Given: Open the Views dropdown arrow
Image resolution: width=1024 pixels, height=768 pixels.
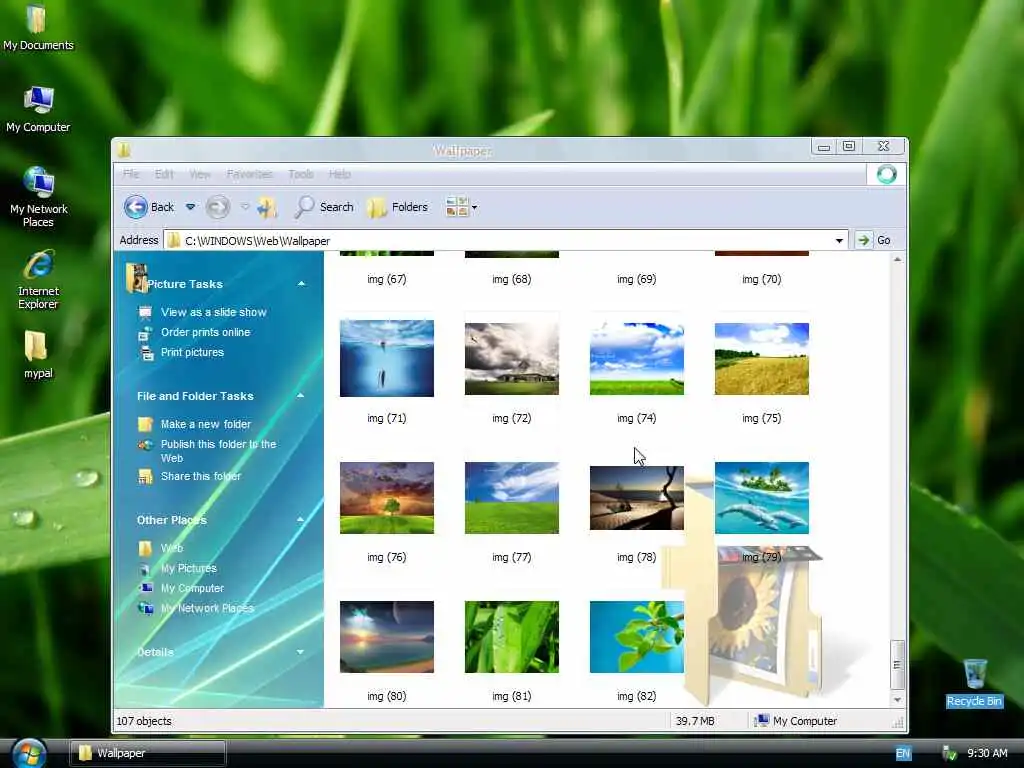Looking at the screenshot, I should click(475, 208).
